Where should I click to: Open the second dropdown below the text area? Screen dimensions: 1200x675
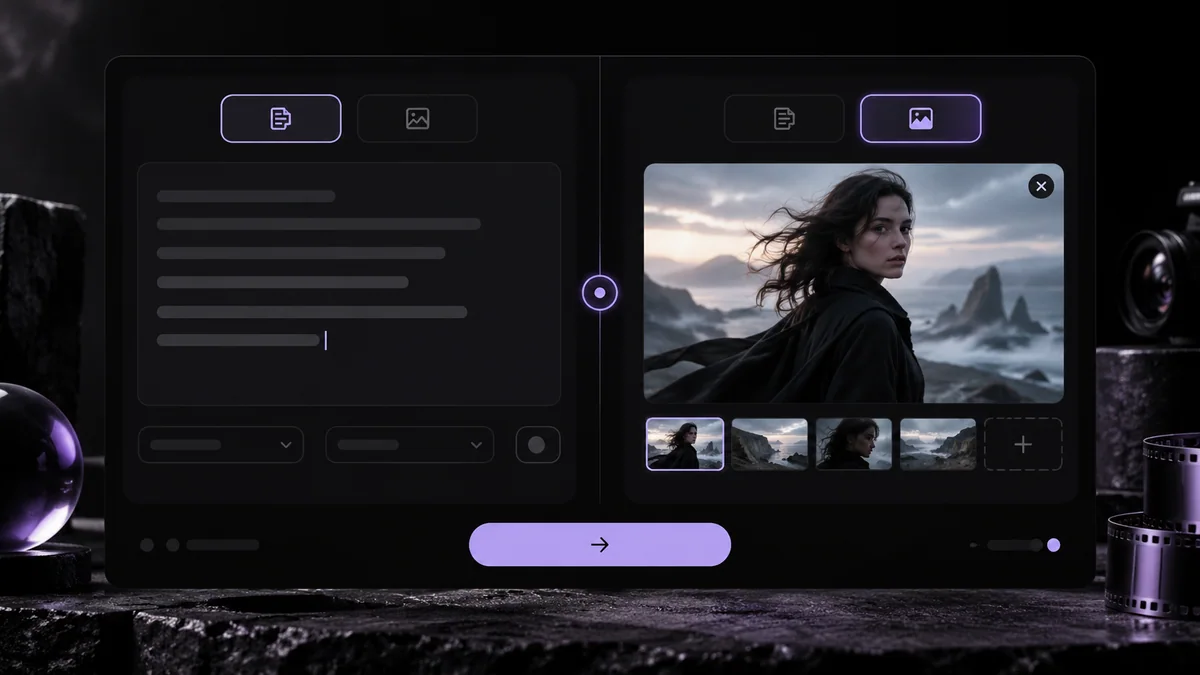click(x=410, y=445)
